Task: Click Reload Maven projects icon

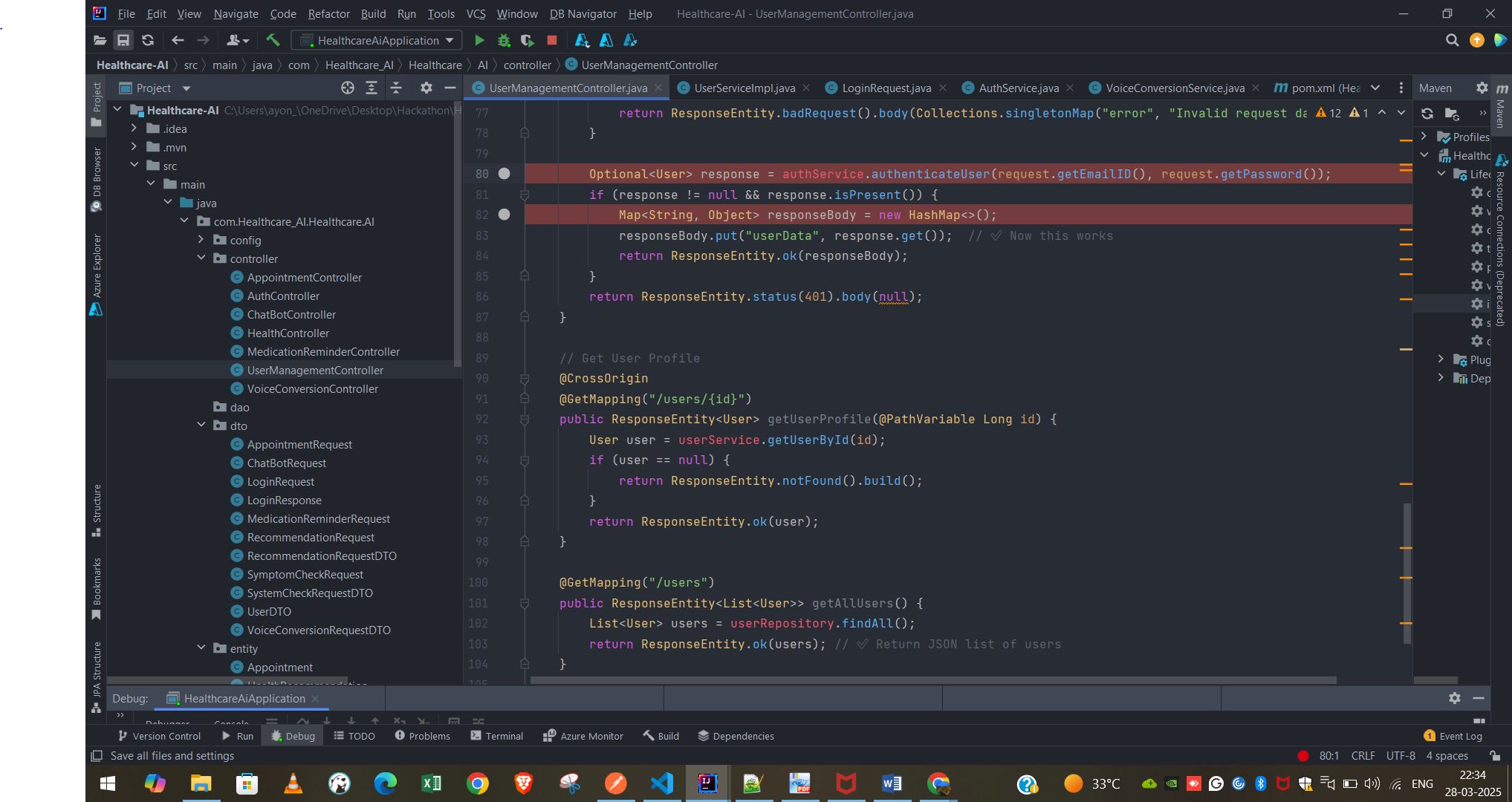Action: click(x=1427, y=113)
